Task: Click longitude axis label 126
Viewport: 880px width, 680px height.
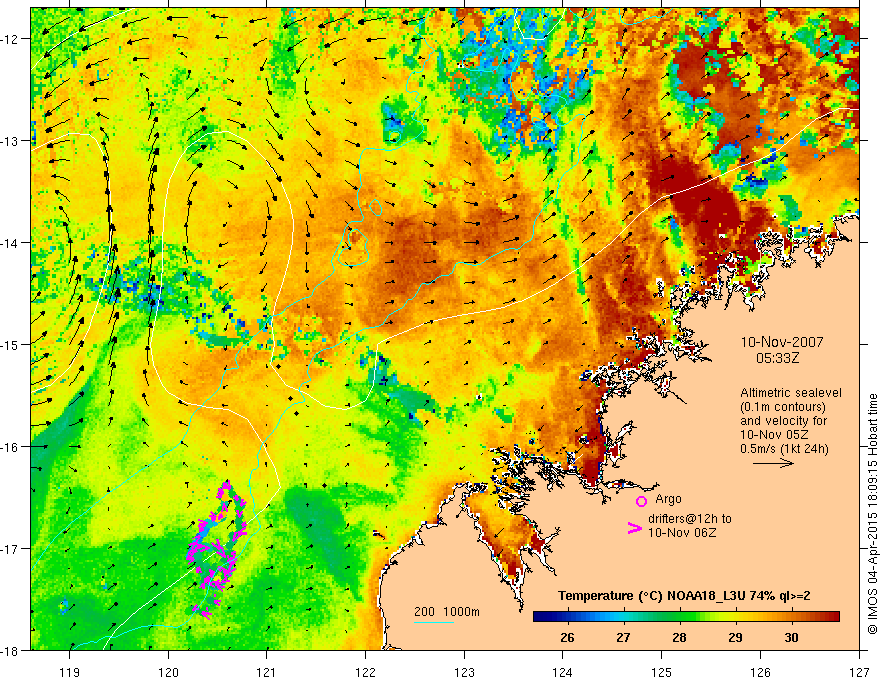Action: pos(760,672)
